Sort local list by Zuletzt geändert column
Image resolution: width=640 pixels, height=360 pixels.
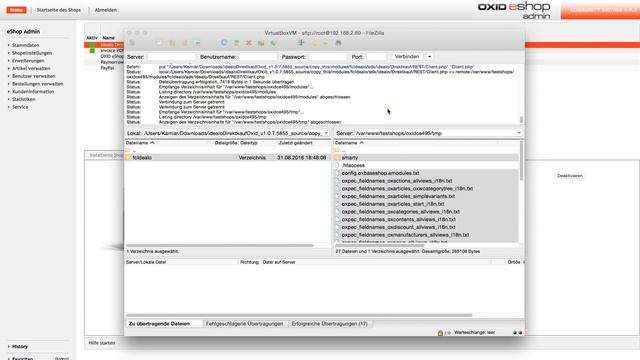click(x=303, y=143)
